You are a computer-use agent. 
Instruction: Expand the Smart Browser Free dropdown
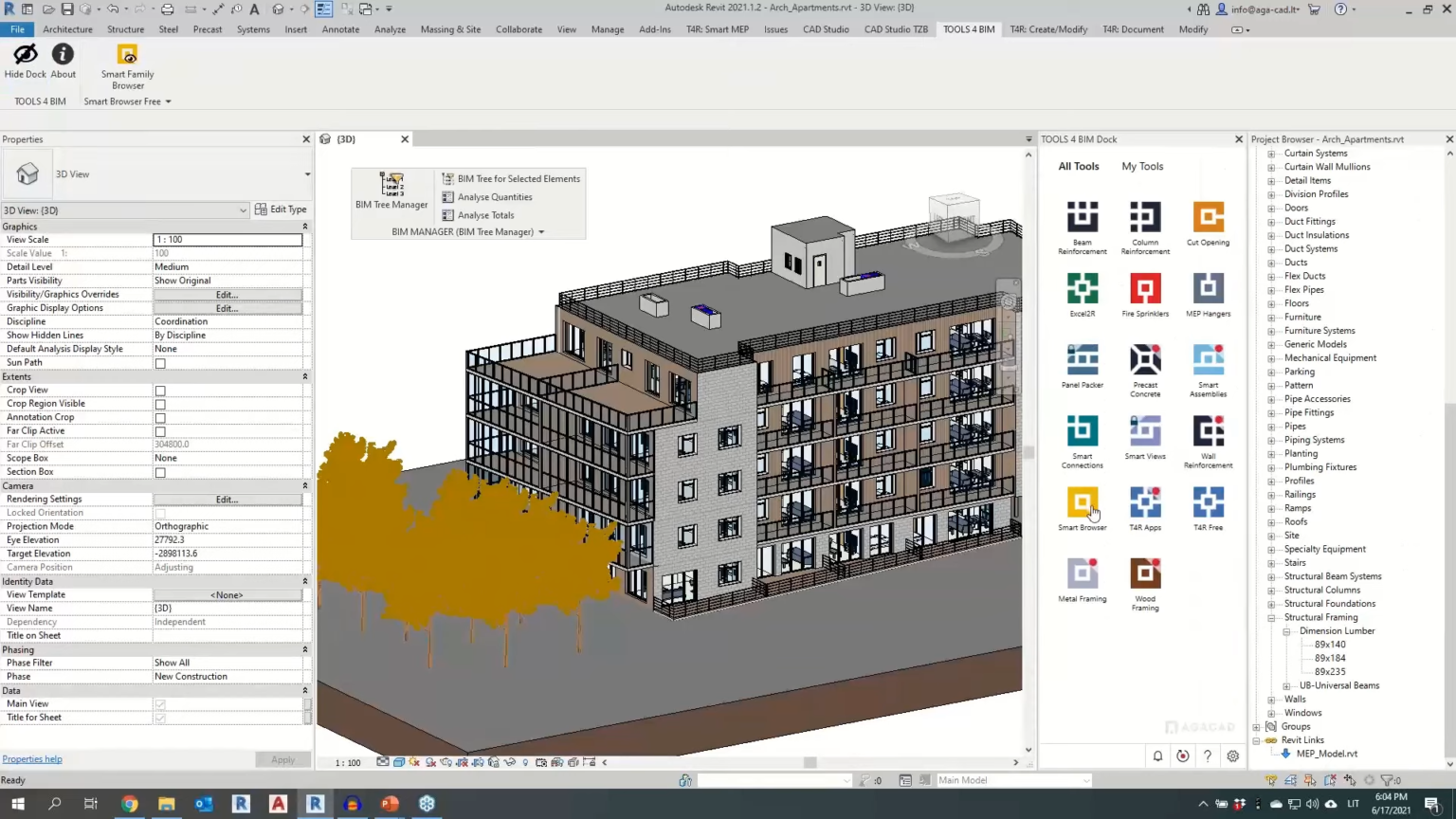point(168,101)
